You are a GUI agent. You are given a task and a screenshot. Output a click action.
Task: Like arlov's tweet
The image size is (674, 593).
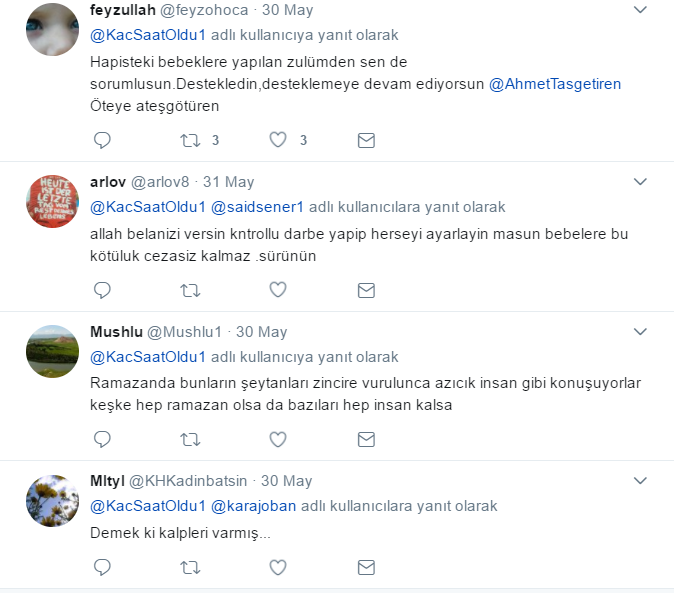(x=278, y=290)
